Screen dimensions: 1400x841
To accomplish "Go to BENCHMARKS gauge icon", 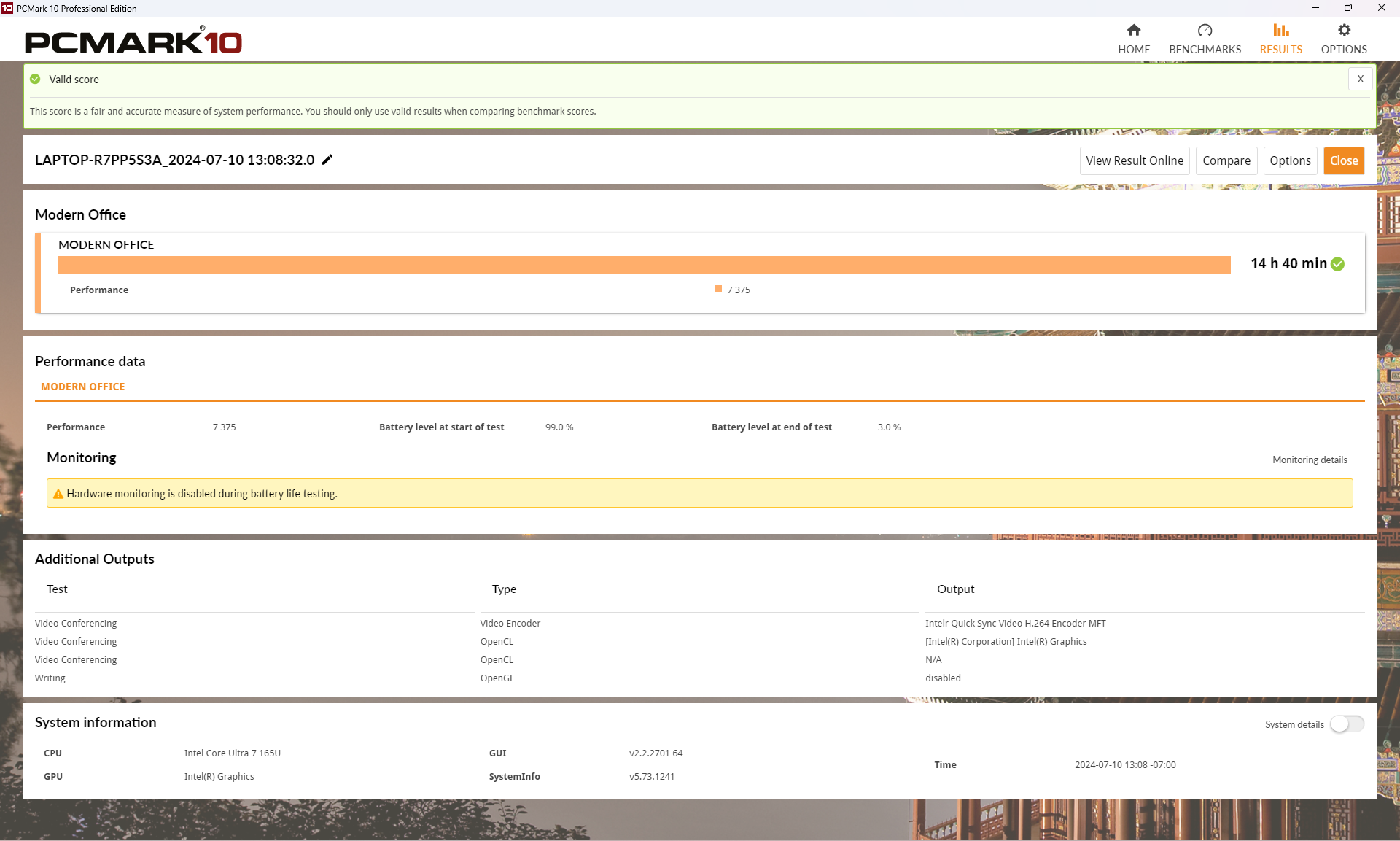I will 1205,30.
